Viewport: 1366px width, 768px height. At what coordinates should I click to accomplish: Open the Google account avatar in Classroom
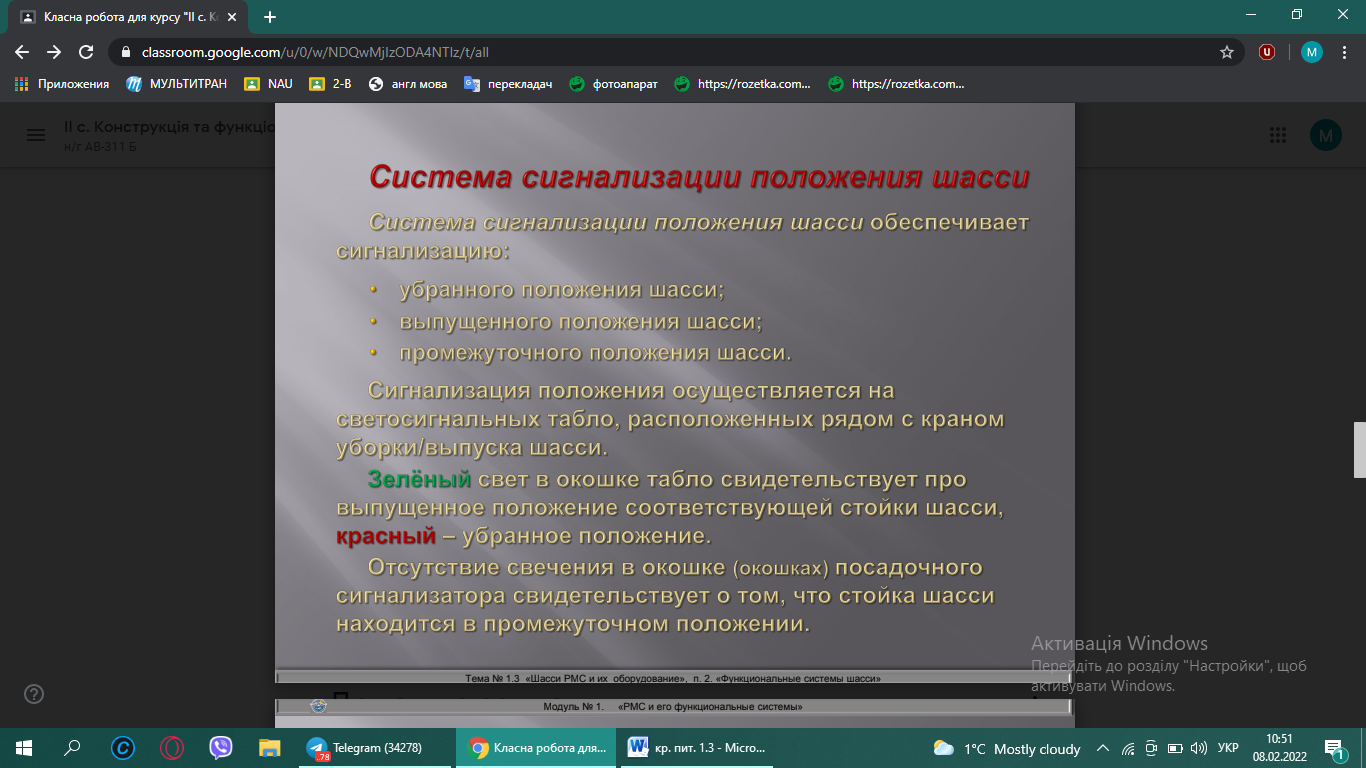click(x=1326, y=136)
